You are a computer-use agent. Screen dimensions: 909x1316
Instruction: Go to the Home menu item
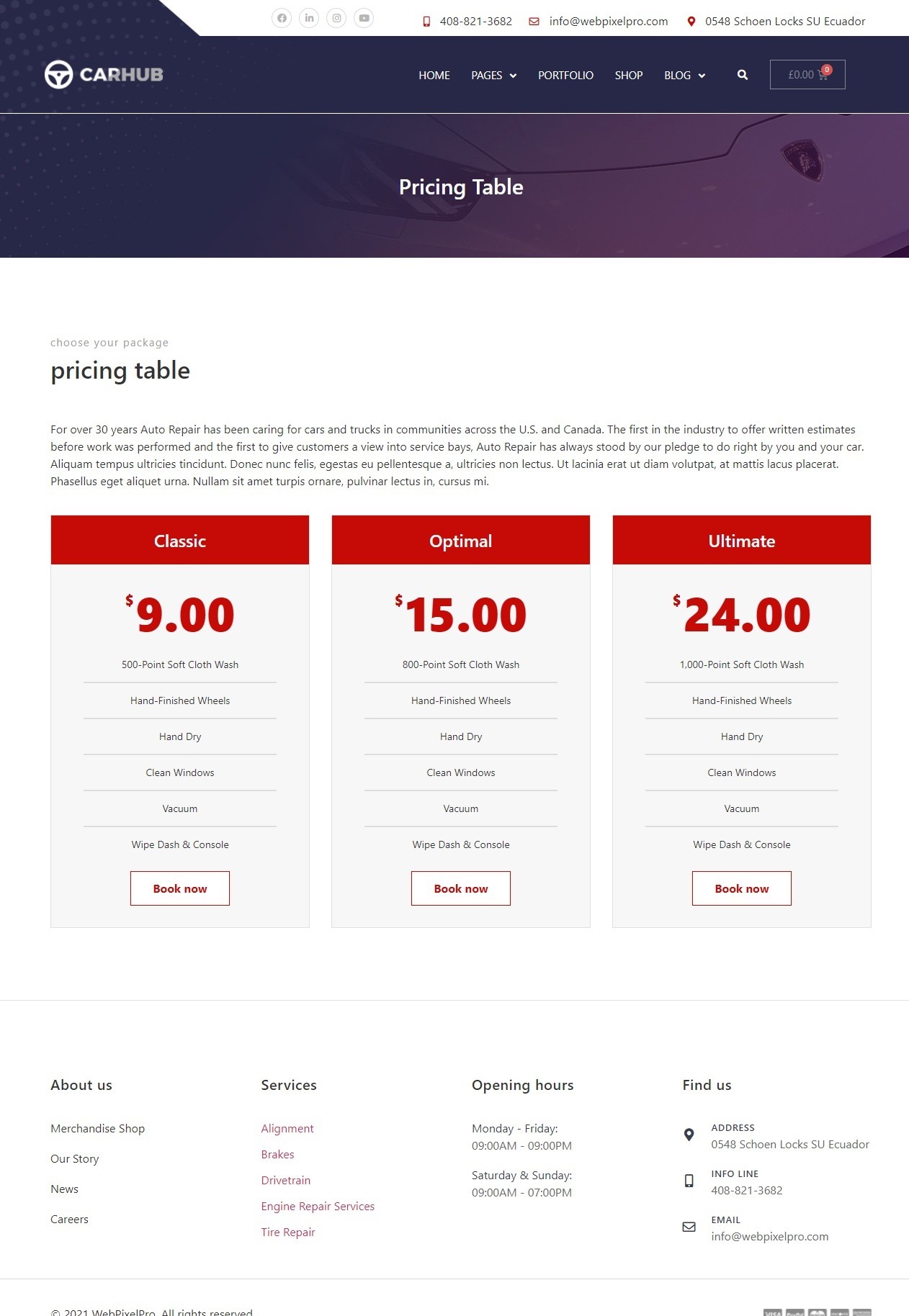click(434, 76)
